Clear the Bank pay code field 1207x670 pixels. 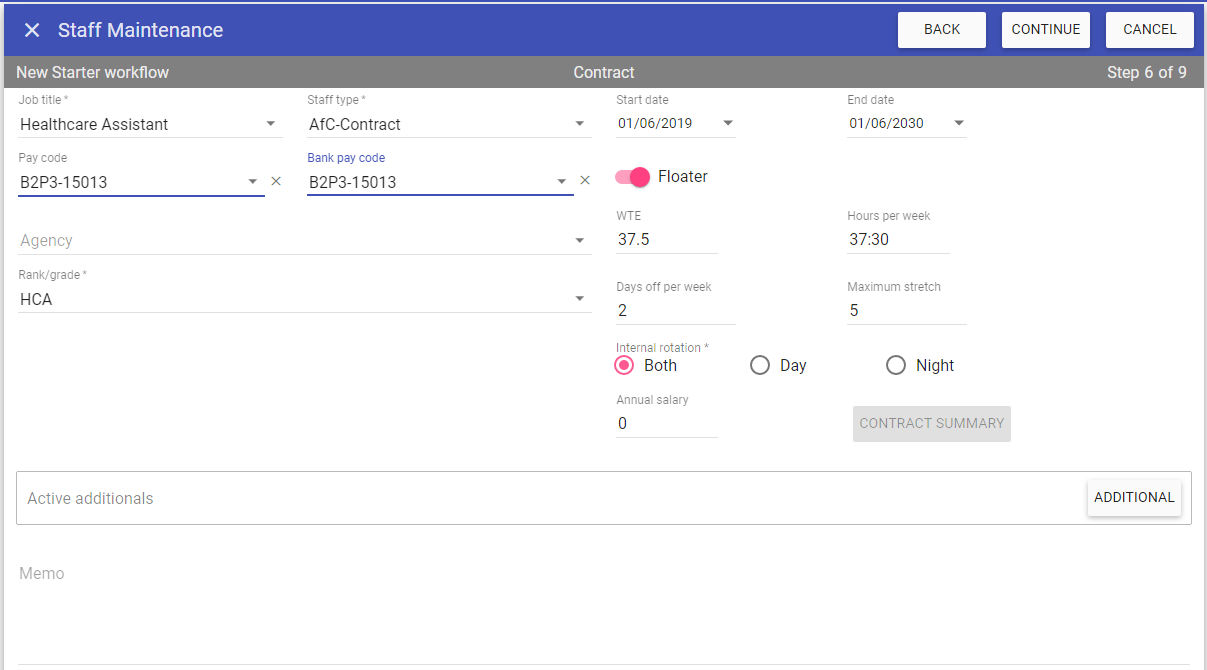(x=586, y=181)
